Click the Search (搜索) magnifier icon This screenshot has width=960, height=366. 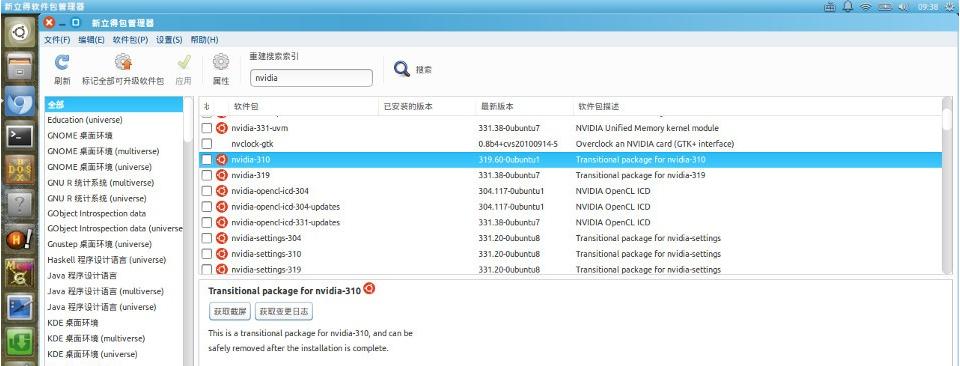pyautogui.click(x=402, y=69)
